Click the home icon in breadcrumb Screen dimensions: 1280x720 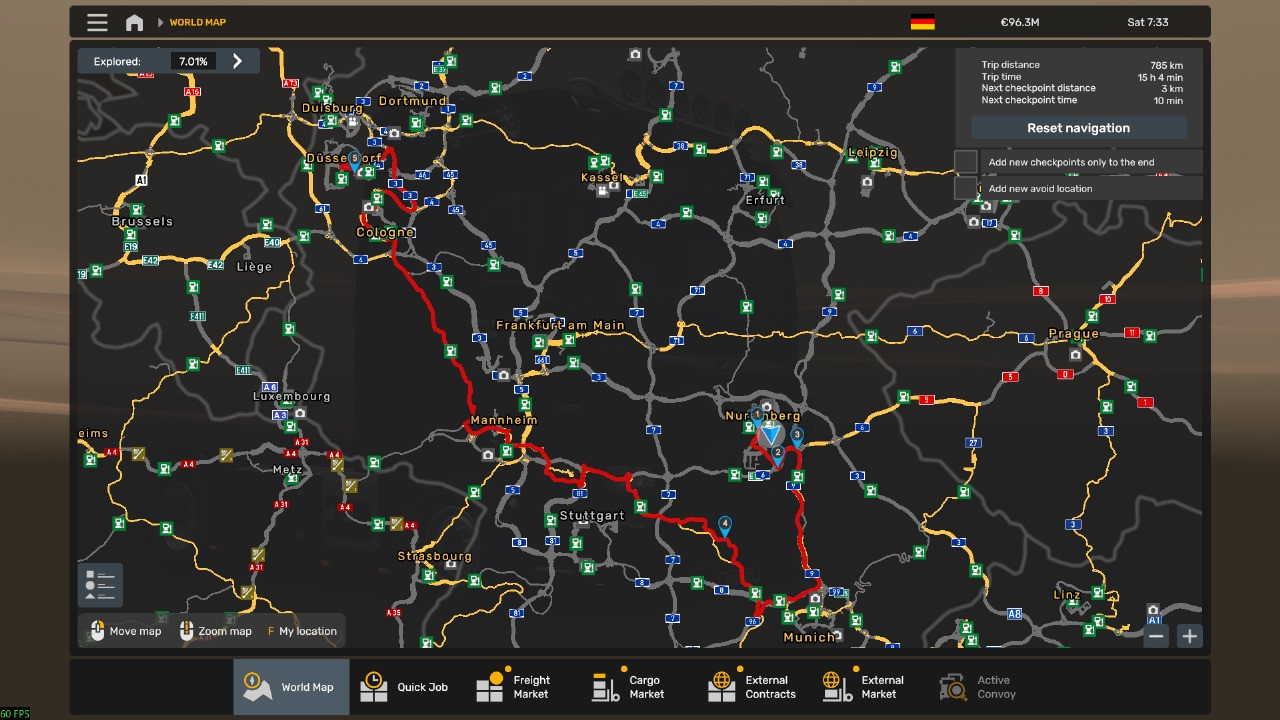click(x=134, y=22)
